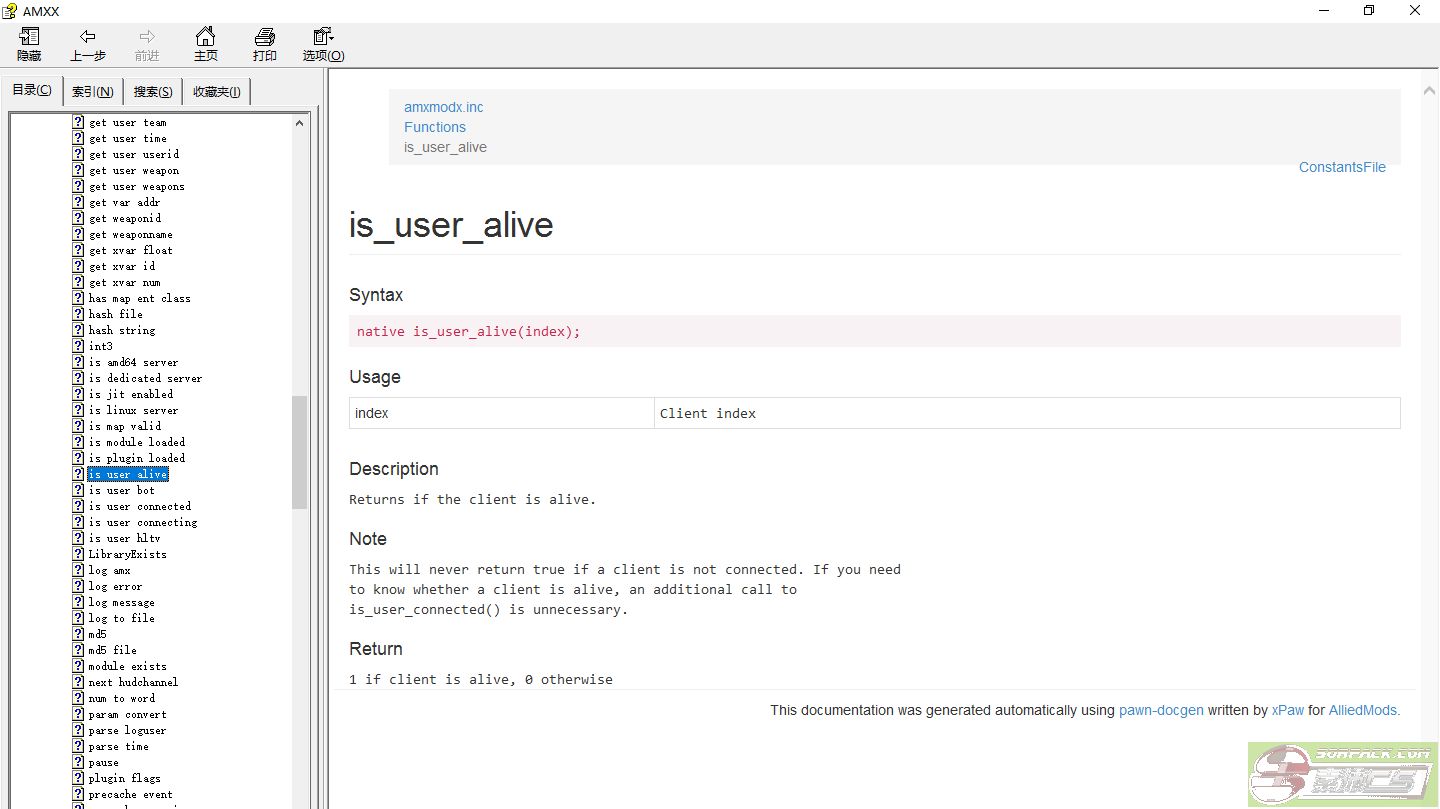
Task: Click the Hide (隐藏) toolbar icon
Action: pyautogui.click(x=29, y=45)
